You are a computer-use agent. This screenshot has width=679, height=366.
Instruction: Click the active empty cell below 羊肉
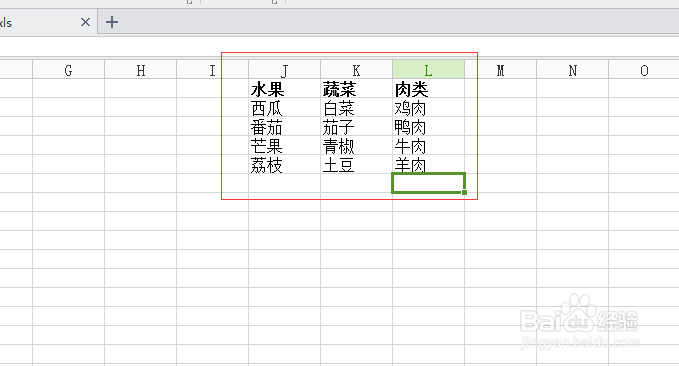click(x=428, y=183)
